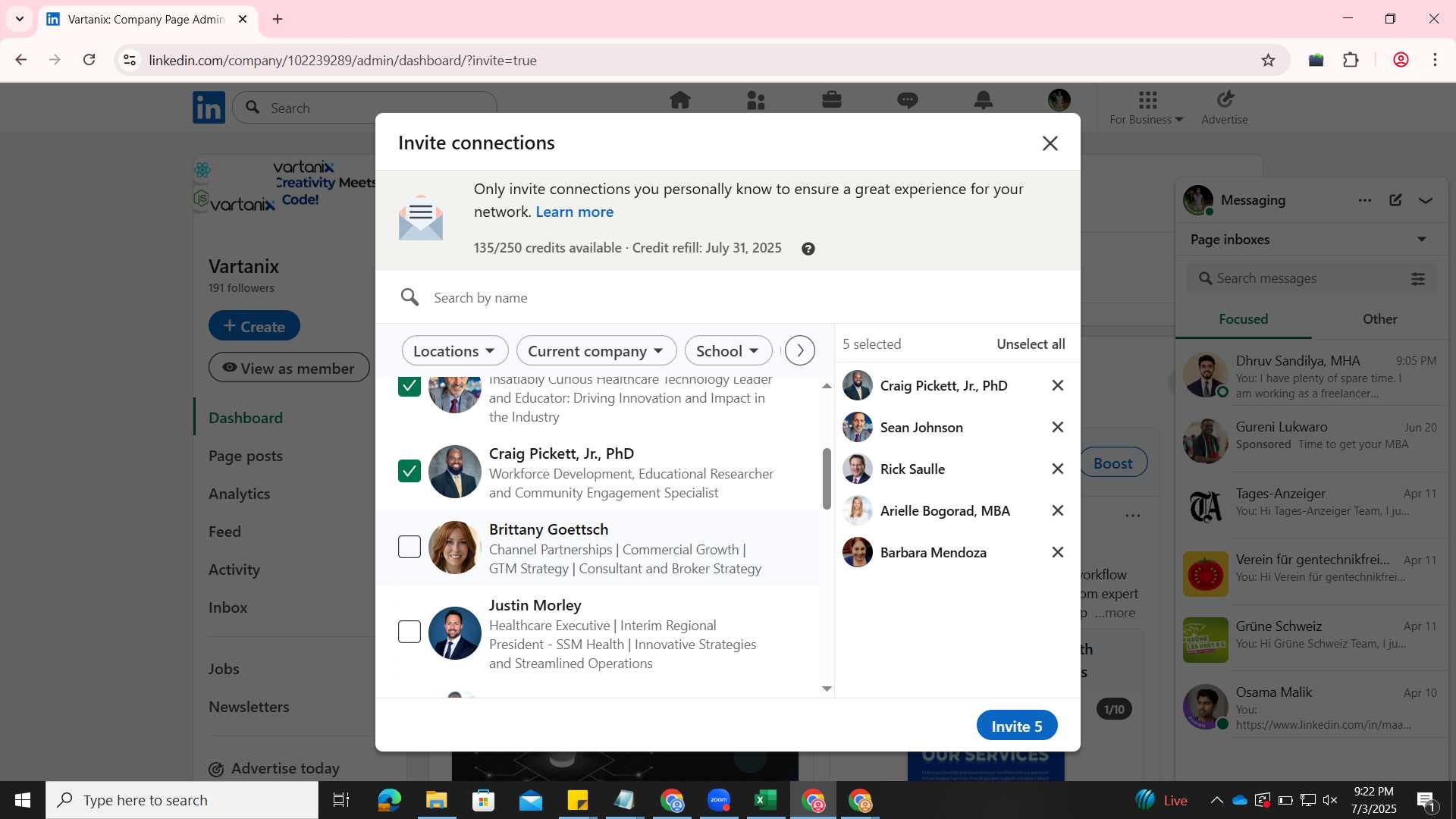Open Locations filter dropdown
The image size is (1456, 819).
click(x=455, y=350)
